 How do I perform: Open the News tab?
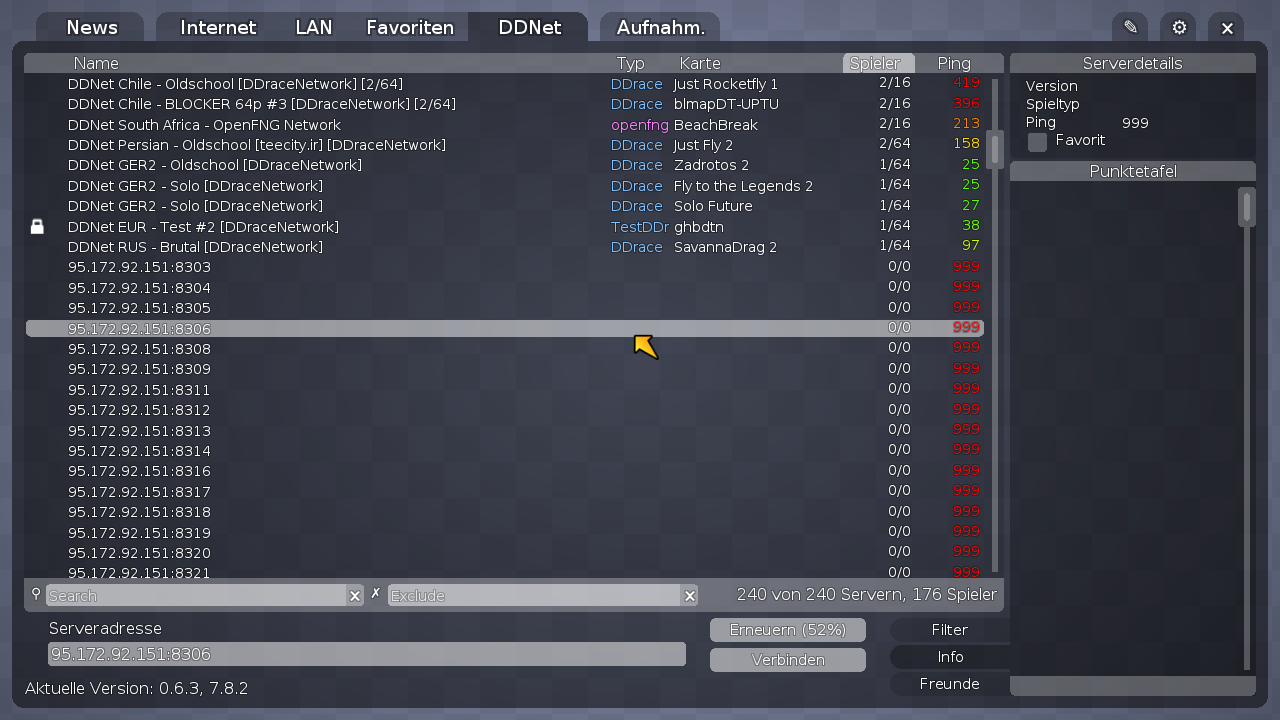(91, 27)
